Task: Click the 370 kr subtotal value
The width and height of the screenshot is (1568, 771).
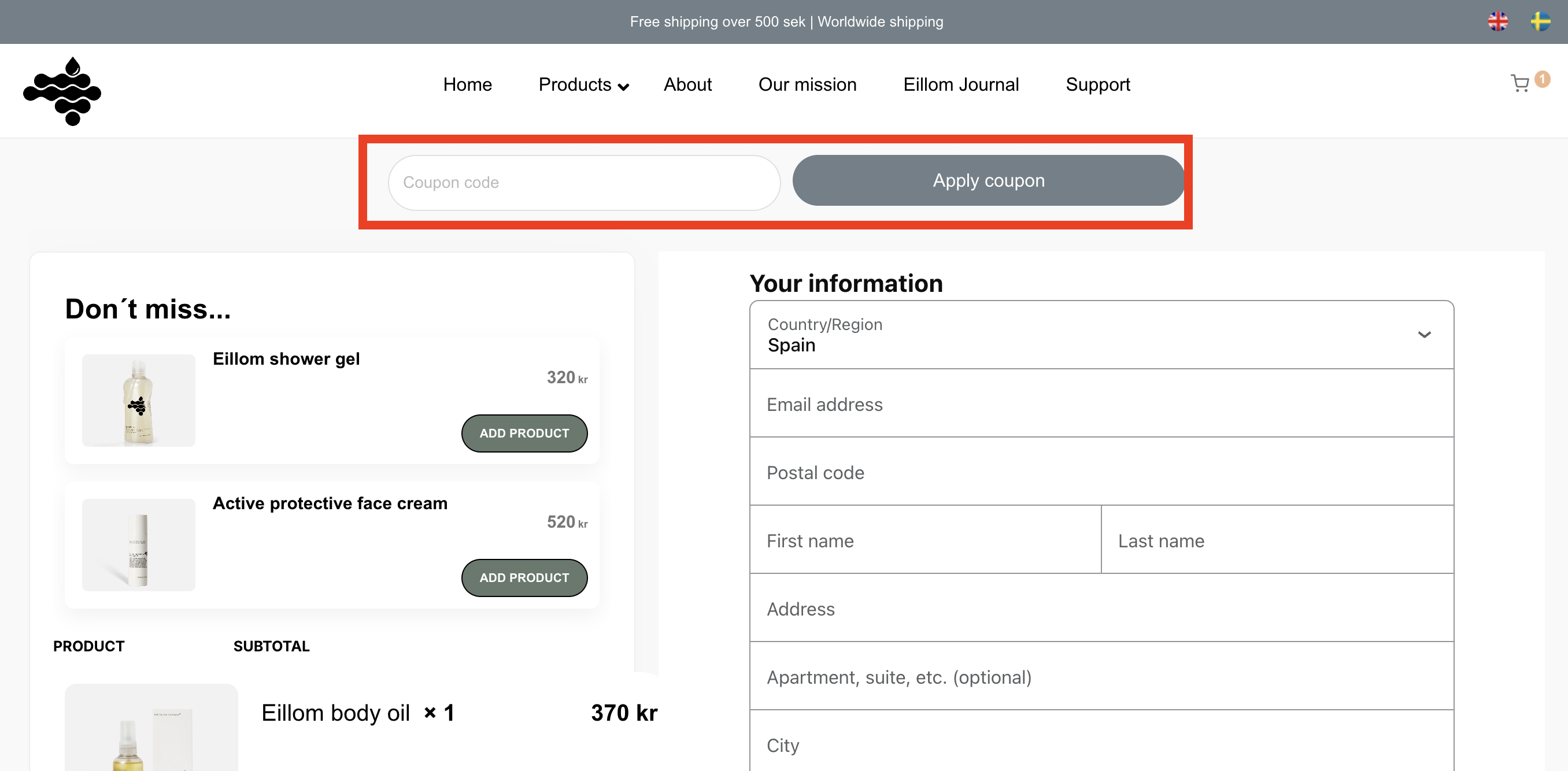Action: (x=624, y=713)
